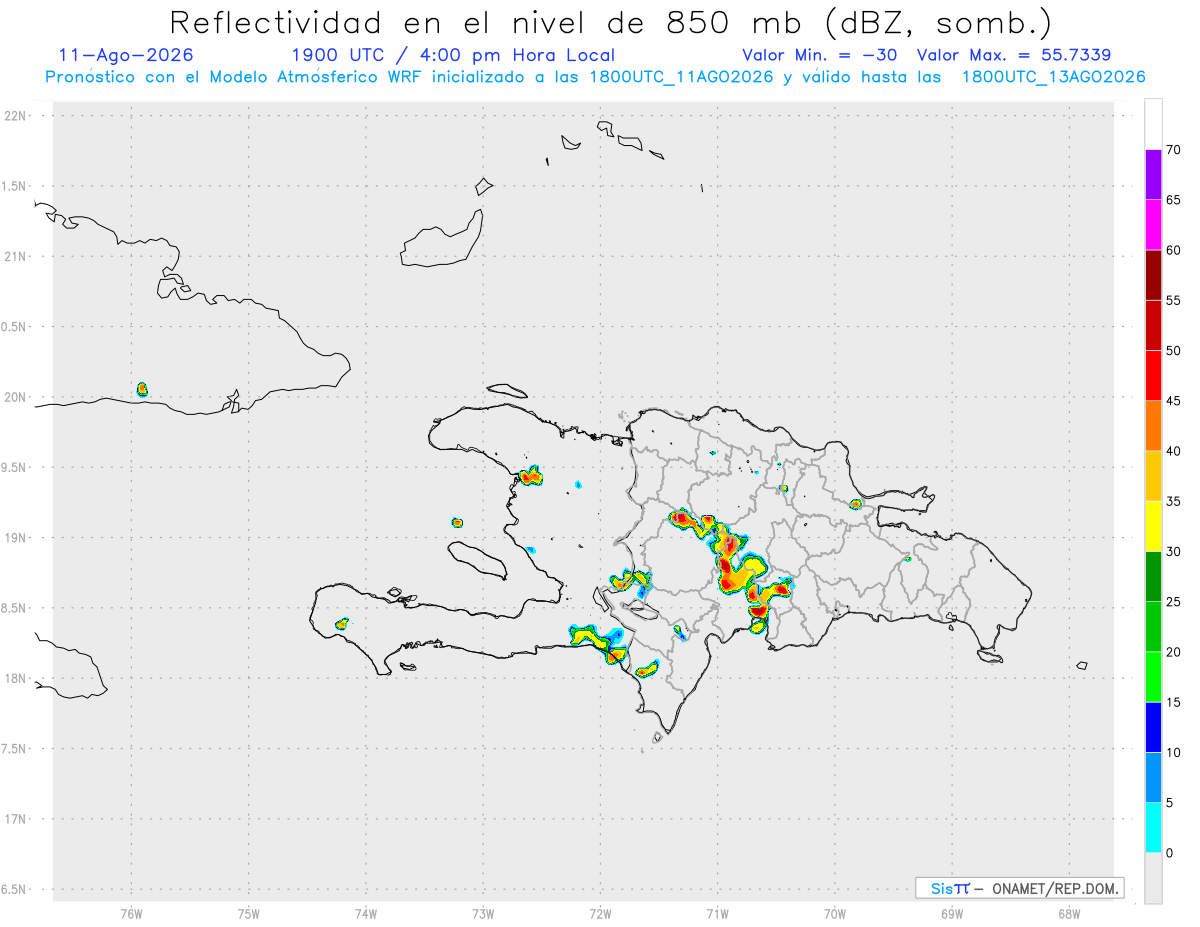Viewport: 1200px width, 927px height.
Task: Click the small storm cell offshore near 73W 19N
Action: 457,522
